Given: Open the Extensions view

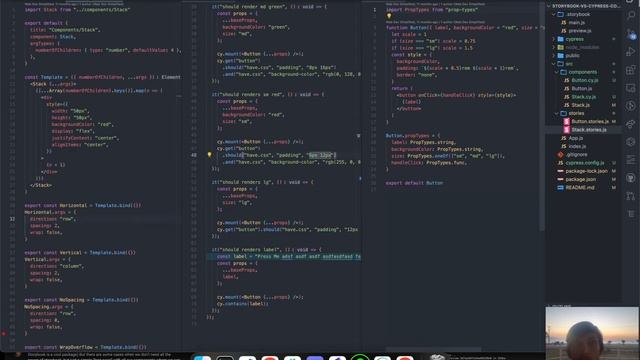Looking at the screenshot, I should click(631, 70).
